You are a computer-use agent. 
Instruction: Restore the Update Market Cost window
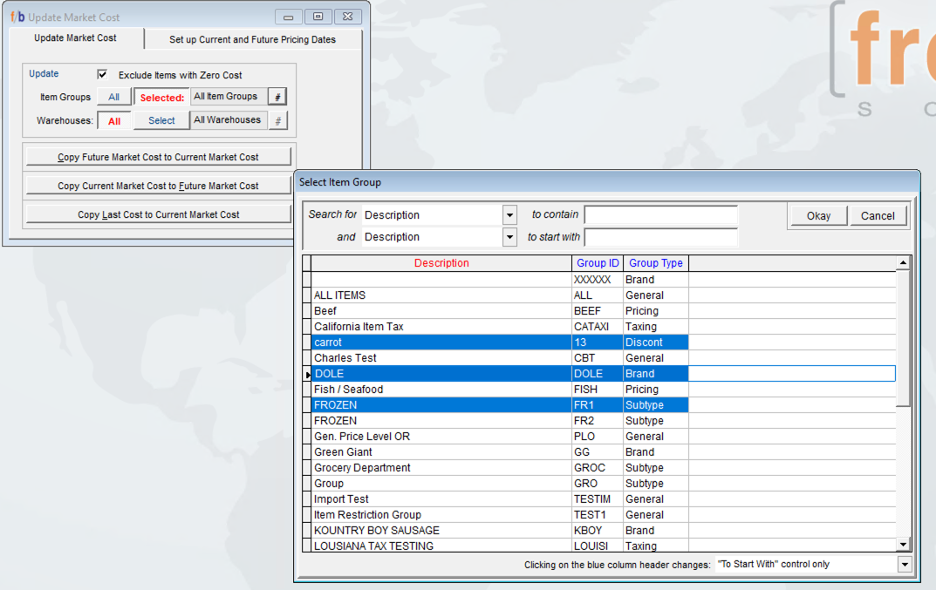pos(318,17)
